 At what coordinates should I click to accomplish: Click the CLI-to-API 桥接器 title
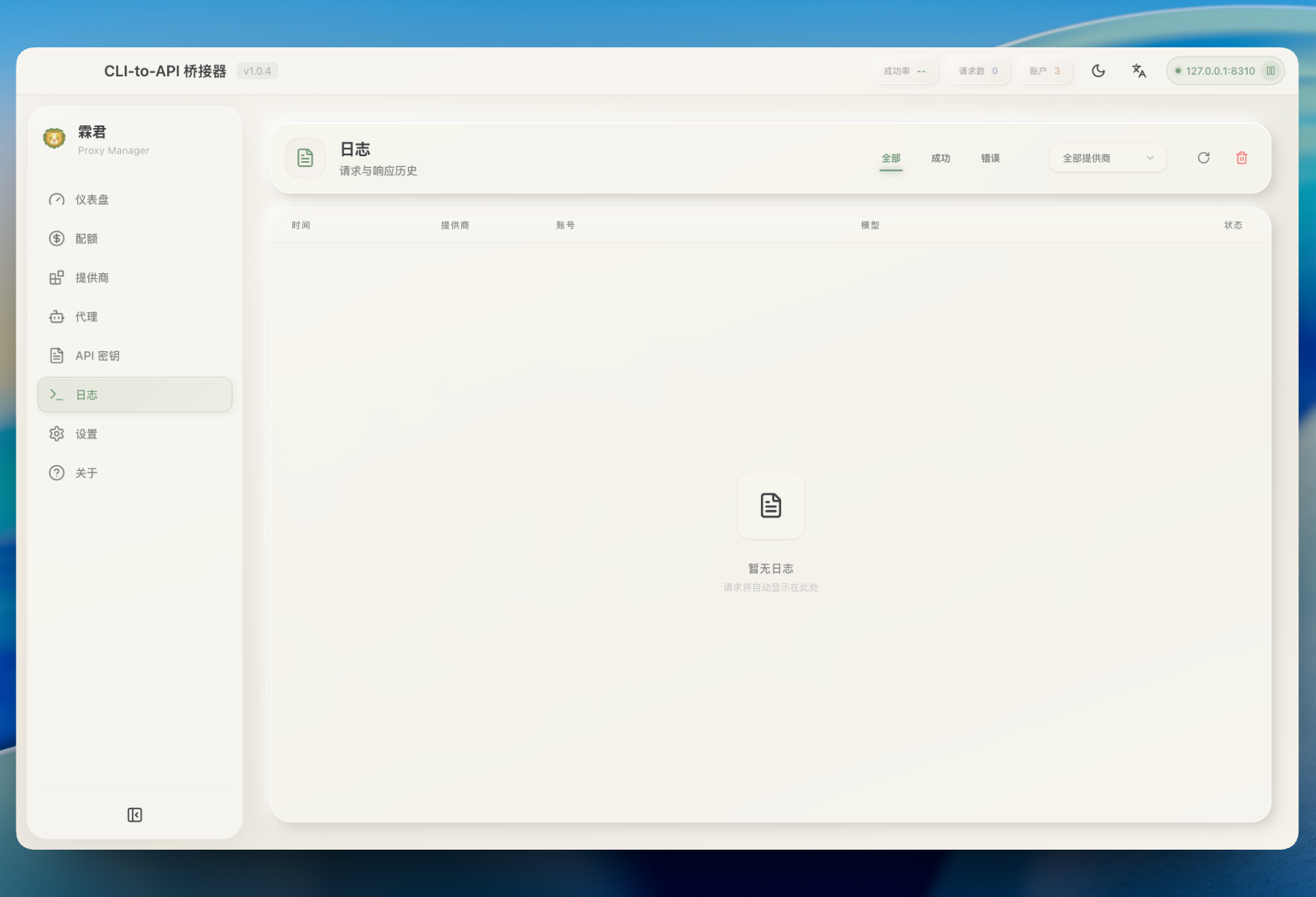tap(165, 71)
